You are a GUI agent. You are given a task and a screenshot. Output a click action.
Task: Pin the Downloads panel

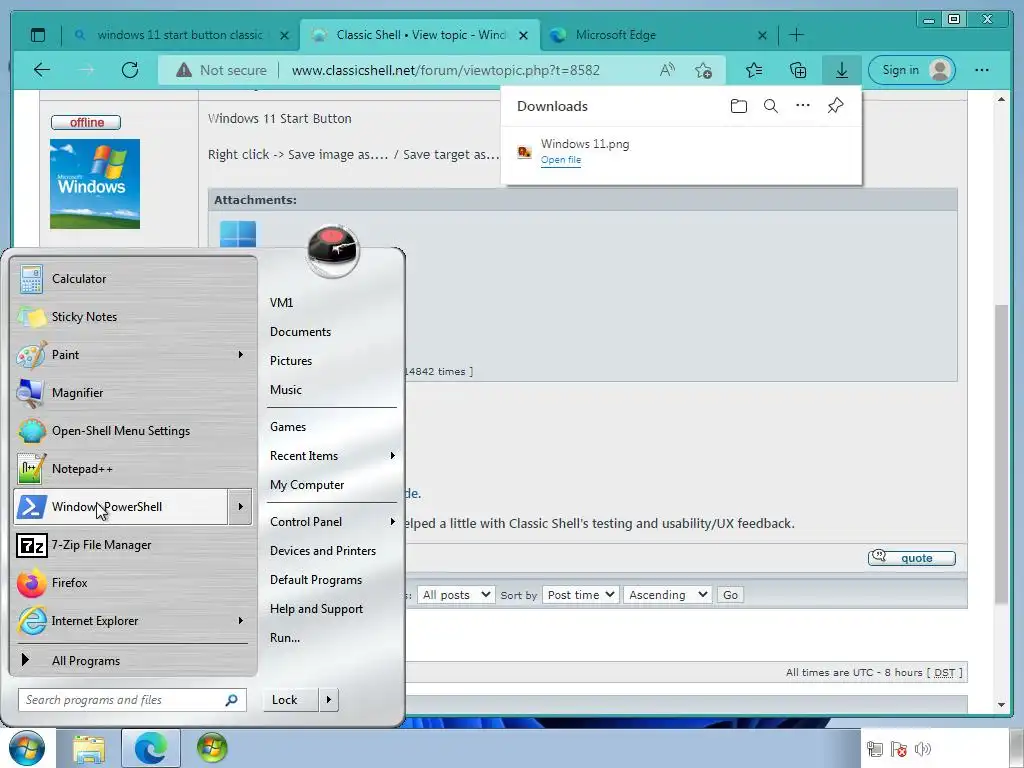pyautogui.click(x=835, y=106)
